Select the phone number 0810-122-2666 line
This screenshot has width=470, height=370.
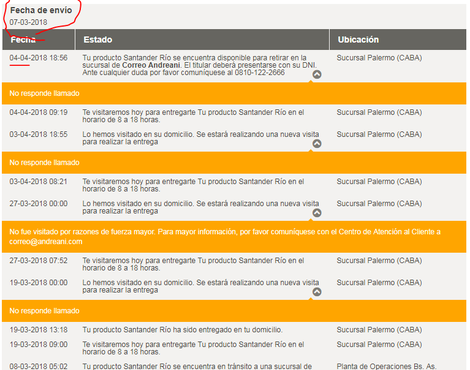pos(183,73)
